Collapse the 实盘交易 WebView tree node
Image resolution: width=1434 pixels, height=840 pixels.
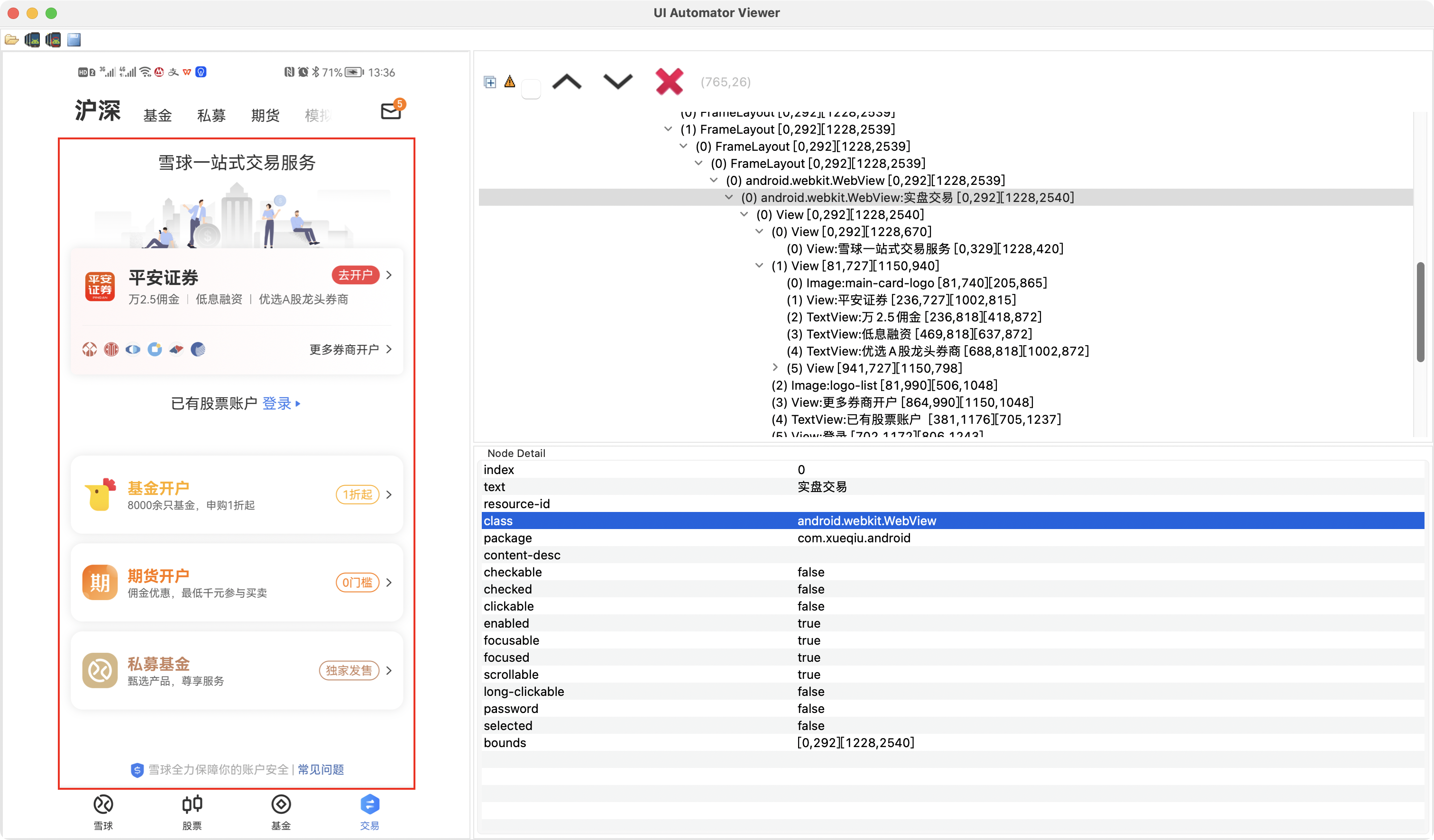[729, 197]
